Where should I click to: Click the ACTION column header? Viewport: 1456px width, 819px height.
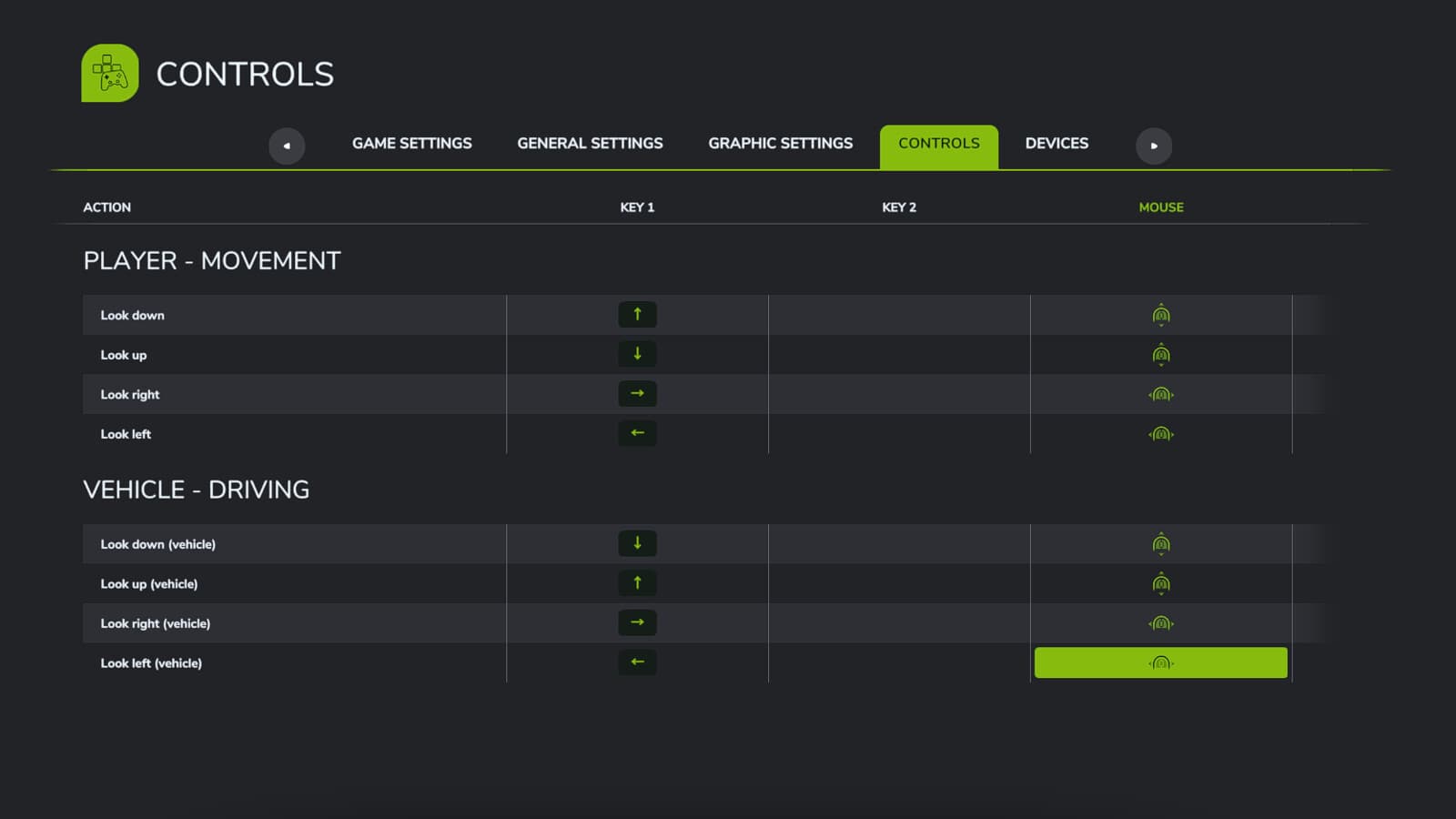106,207
